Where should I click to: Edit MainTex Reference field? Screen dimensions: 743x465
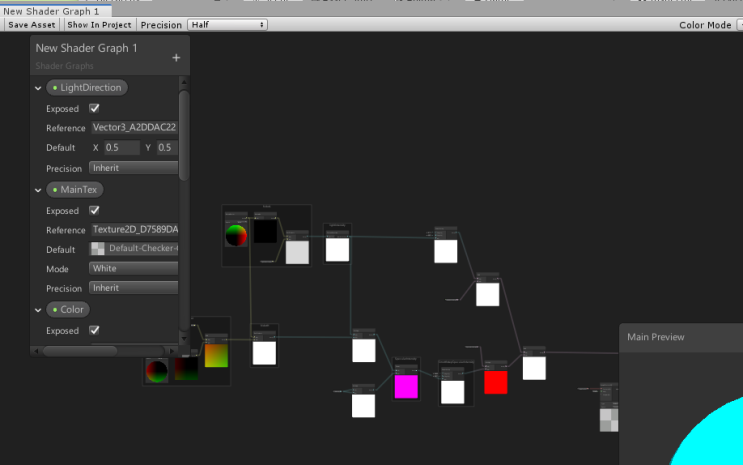tap(134, 229)
